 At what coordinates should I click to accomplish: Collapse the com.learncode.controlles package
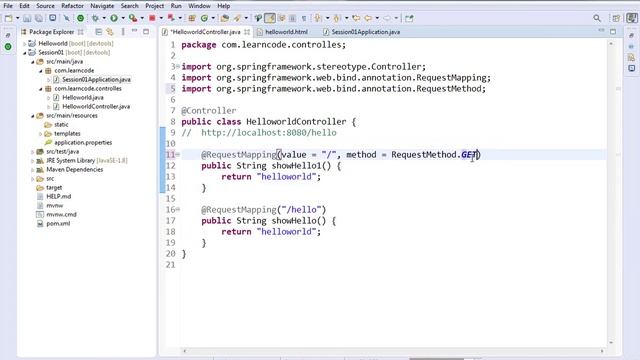pyautogui.click(x=41, y=89)
